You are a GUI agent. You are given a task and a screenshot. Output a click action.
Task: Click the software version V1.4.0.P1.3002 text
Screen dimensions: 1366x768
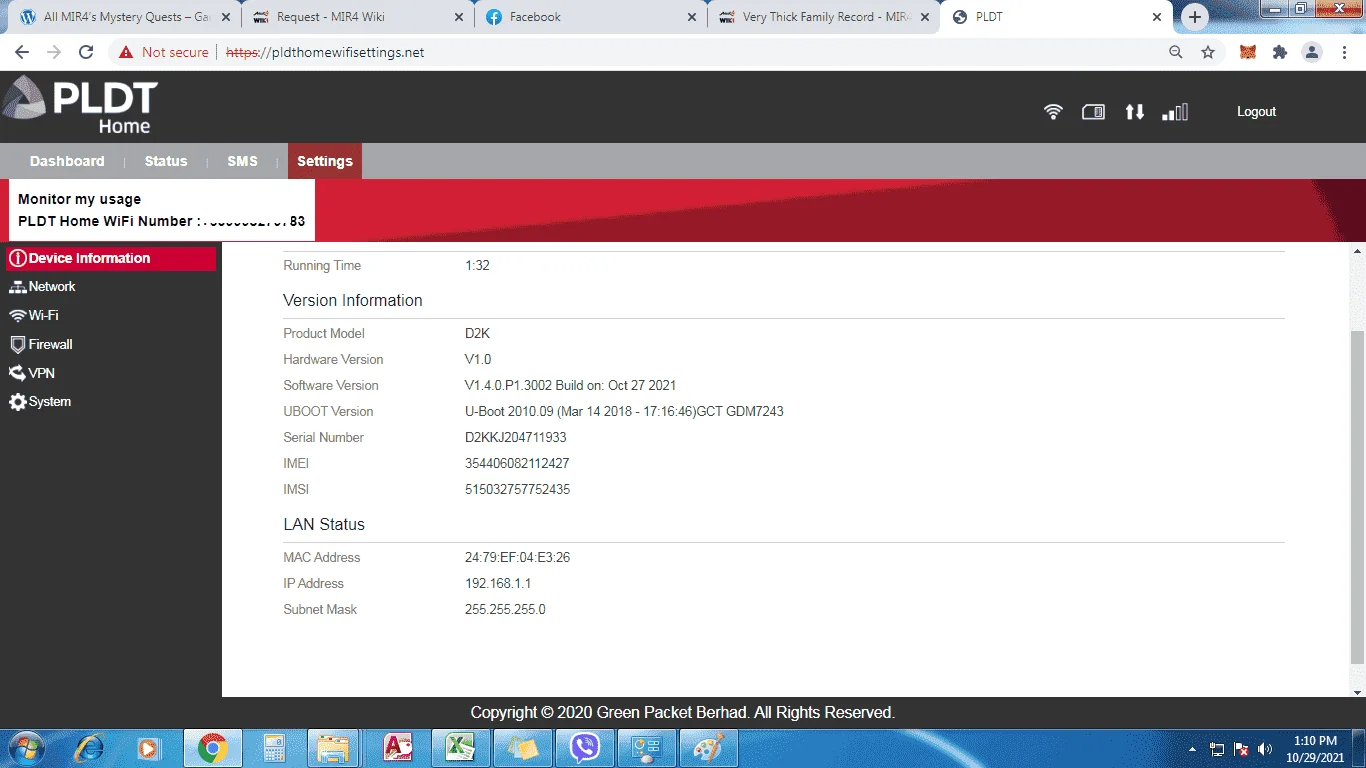(x=570, y=385)
